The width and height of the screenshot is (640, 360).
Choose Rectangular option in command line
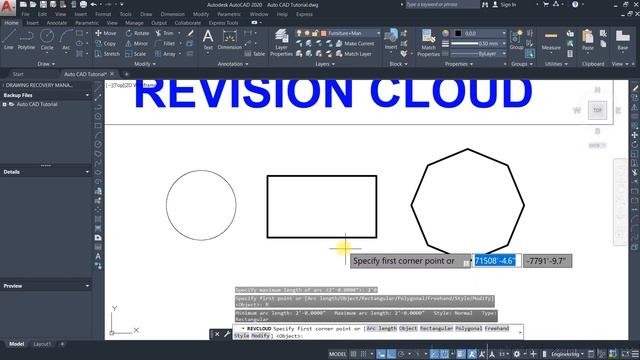click(x=436, y=328)
